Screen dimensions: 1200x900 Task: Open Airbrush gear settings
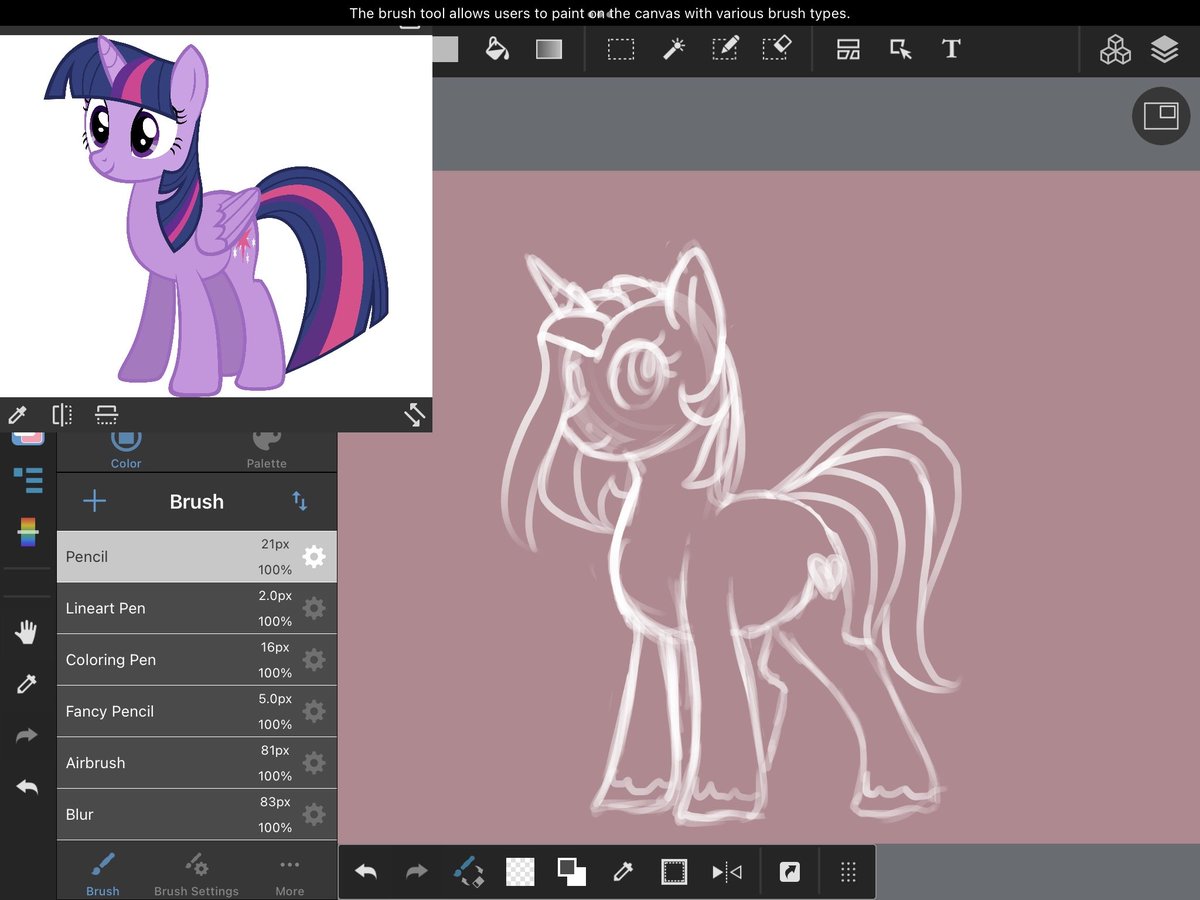point(314,763)
